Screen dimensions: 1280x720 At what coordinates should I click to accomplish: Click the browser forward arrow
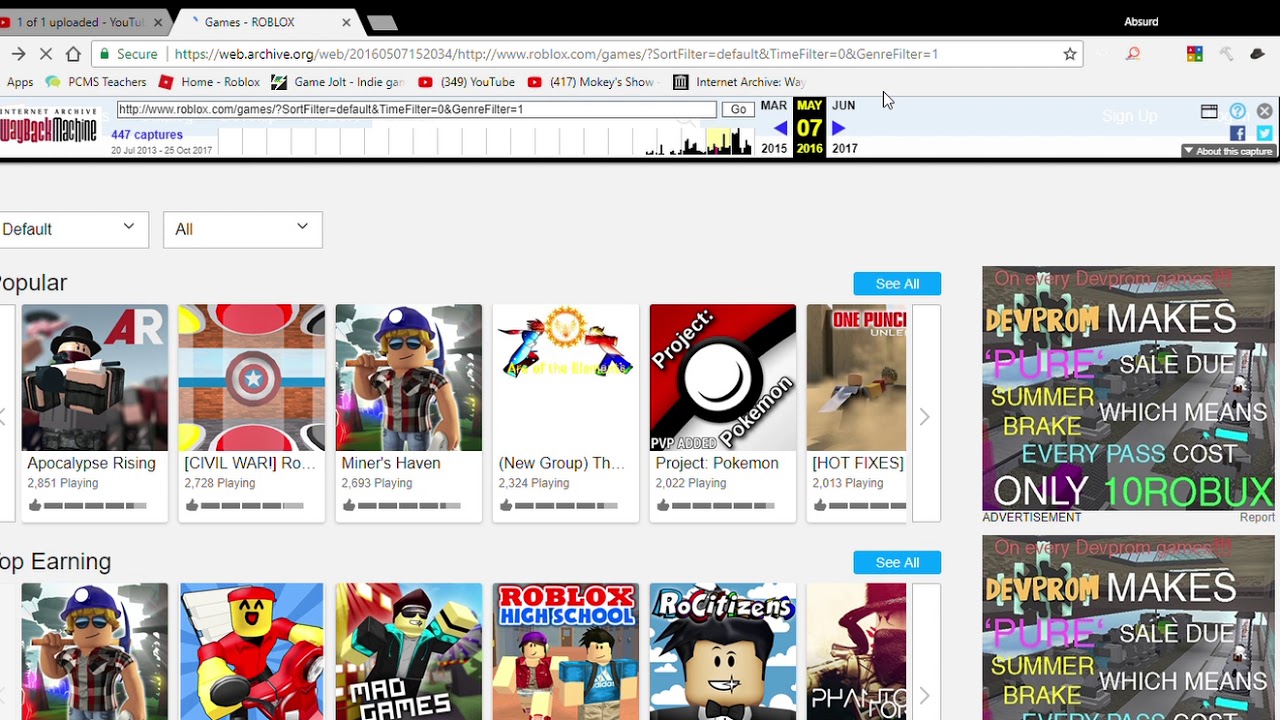[18, 54]
